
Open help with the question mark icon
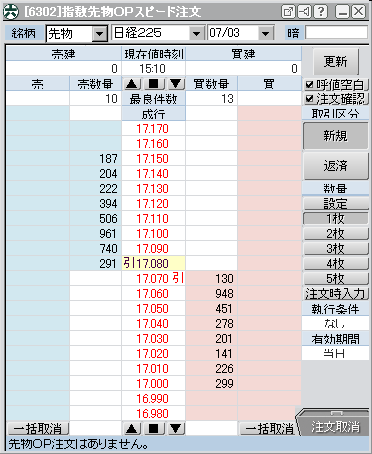[321, 12]
